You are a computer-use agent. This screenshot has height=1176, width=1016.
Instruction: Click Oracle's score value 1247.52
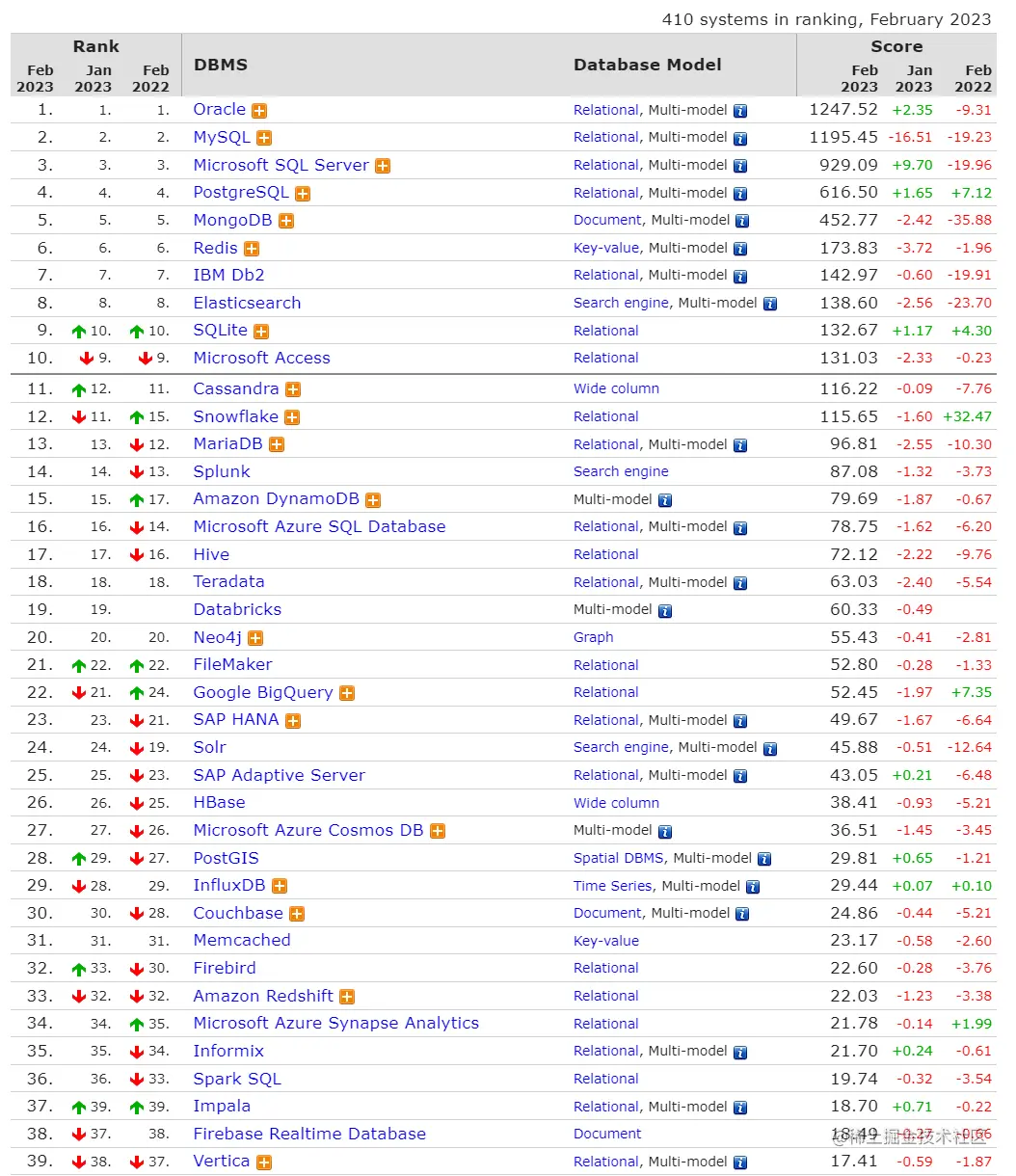pyautogui.click(x=843, y=109)
